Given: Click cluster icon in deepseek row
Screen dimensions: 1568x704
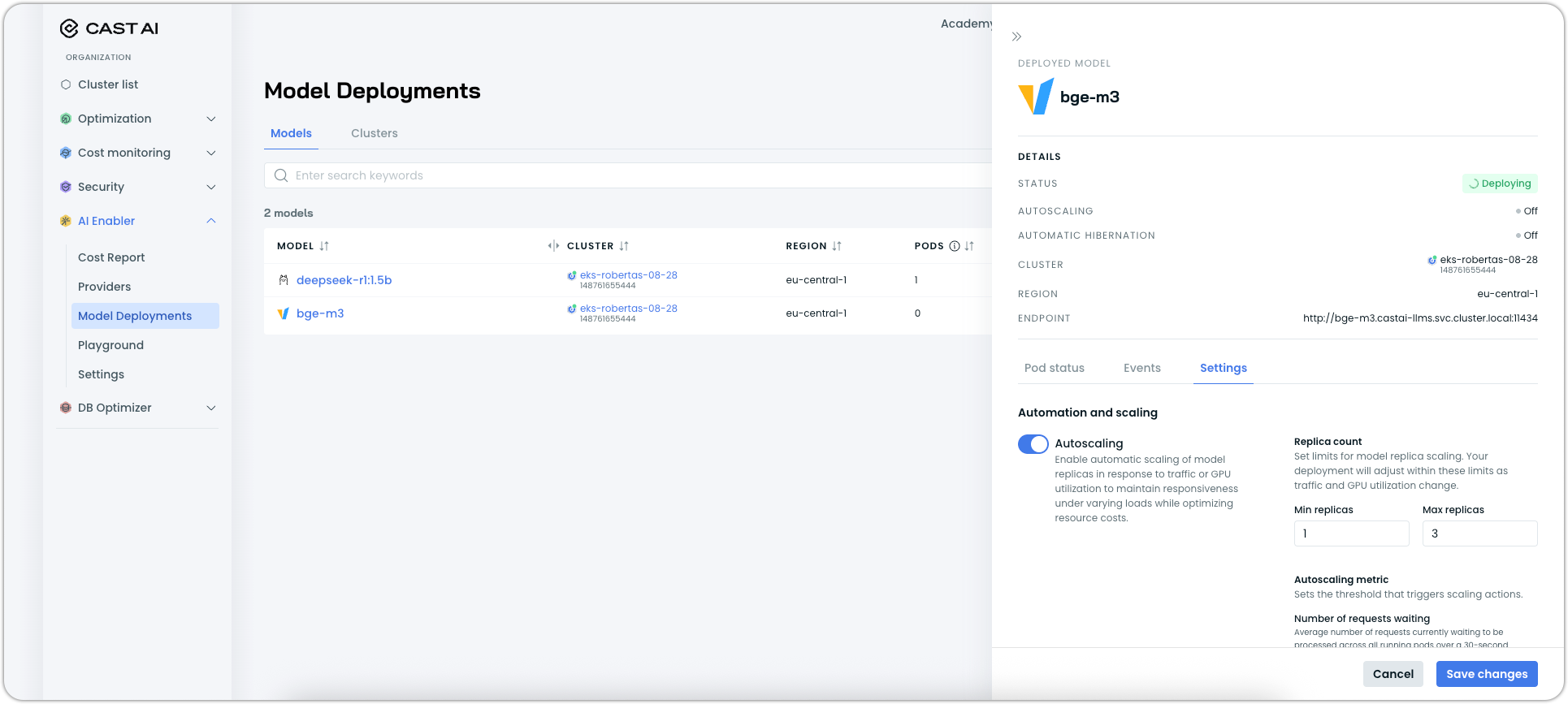Looking at the screenshot, I should [572, 275].
